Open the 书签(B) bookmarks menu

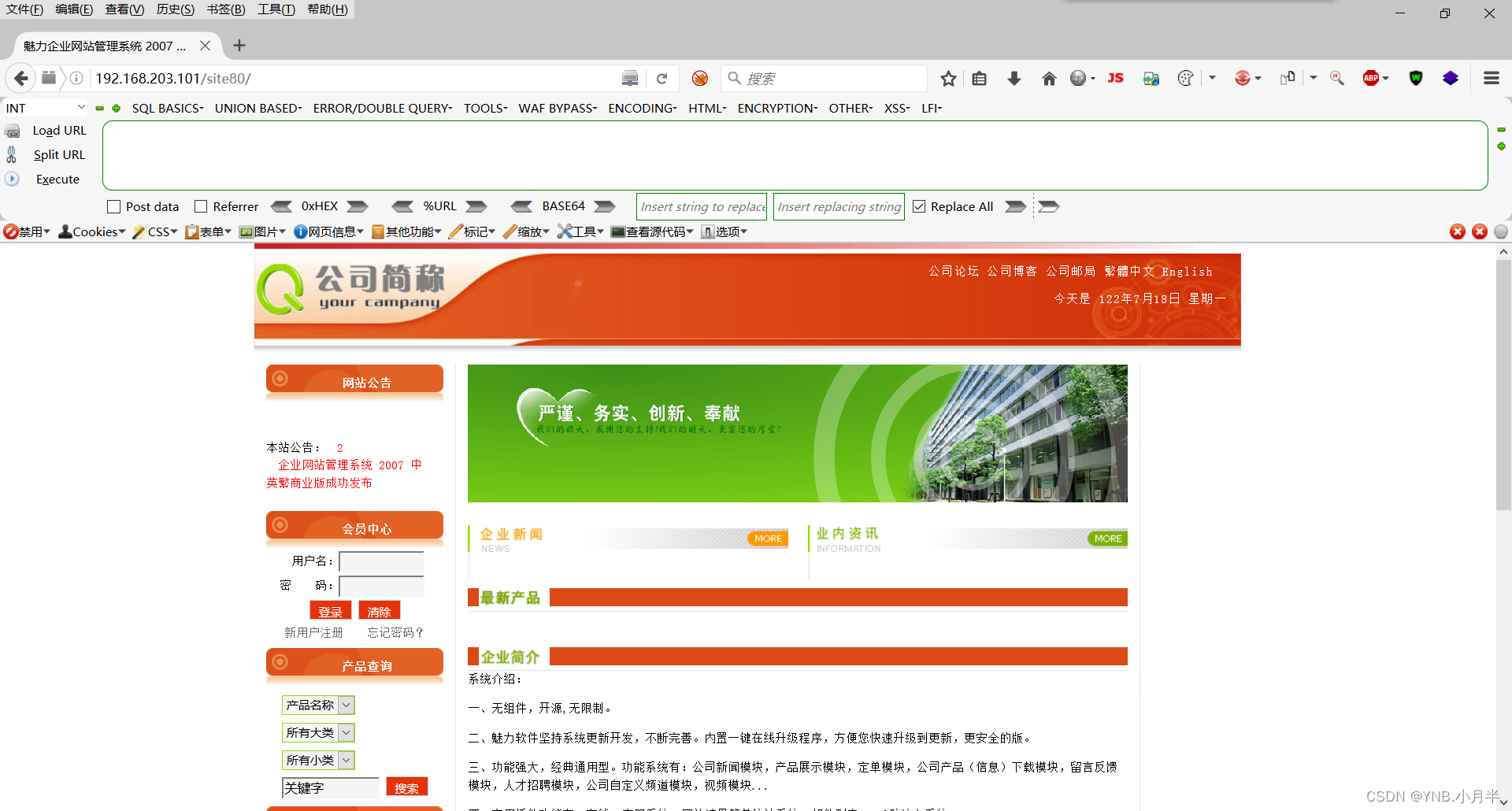point(224,9)
